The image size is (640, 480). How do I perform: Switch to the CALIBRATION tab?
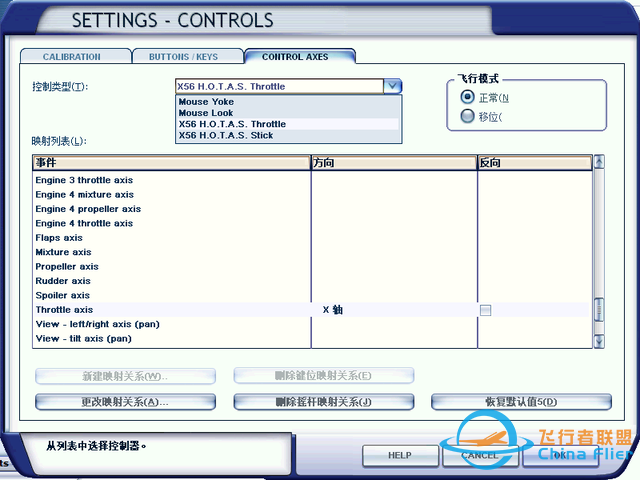point(74,57)
